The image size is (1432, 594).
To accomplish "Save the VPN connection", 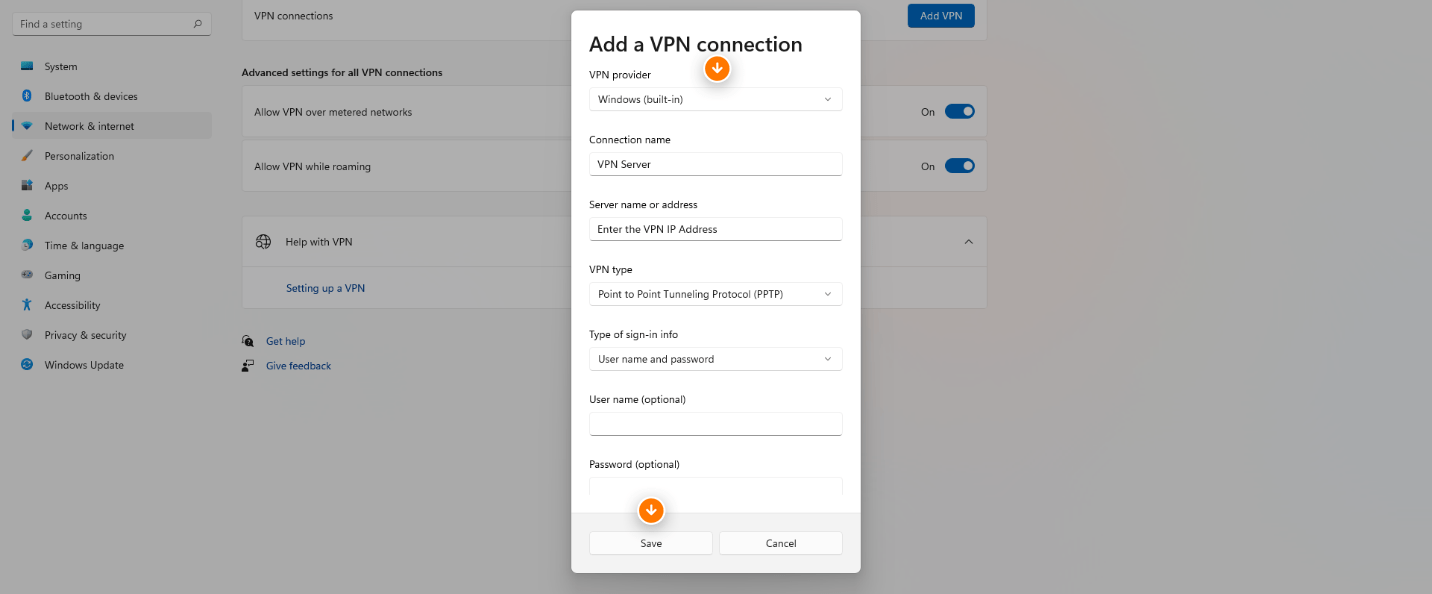I will [651, 543].
